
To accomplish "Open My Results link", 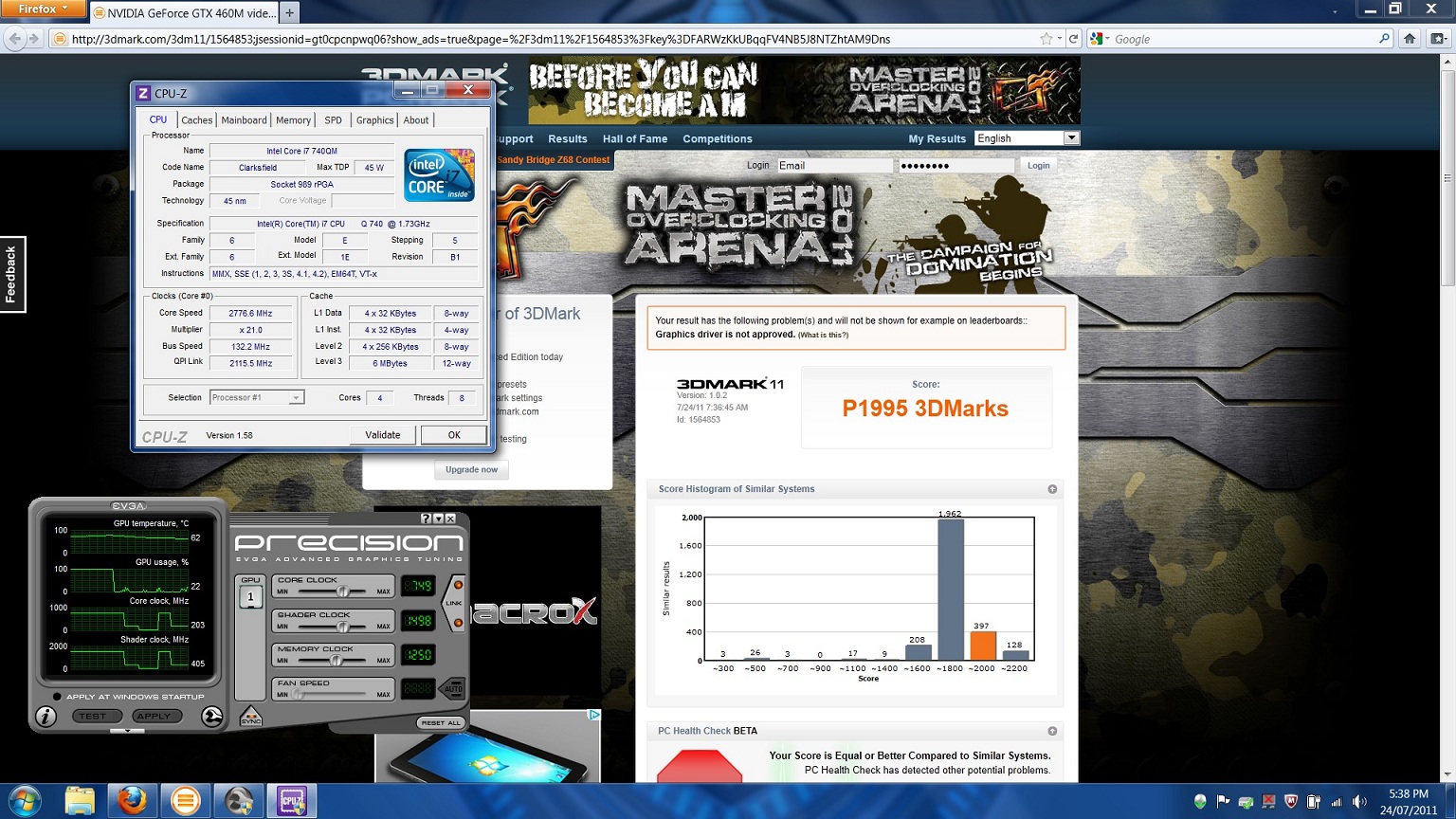I will pyautogui.click(x=937, y=138).
